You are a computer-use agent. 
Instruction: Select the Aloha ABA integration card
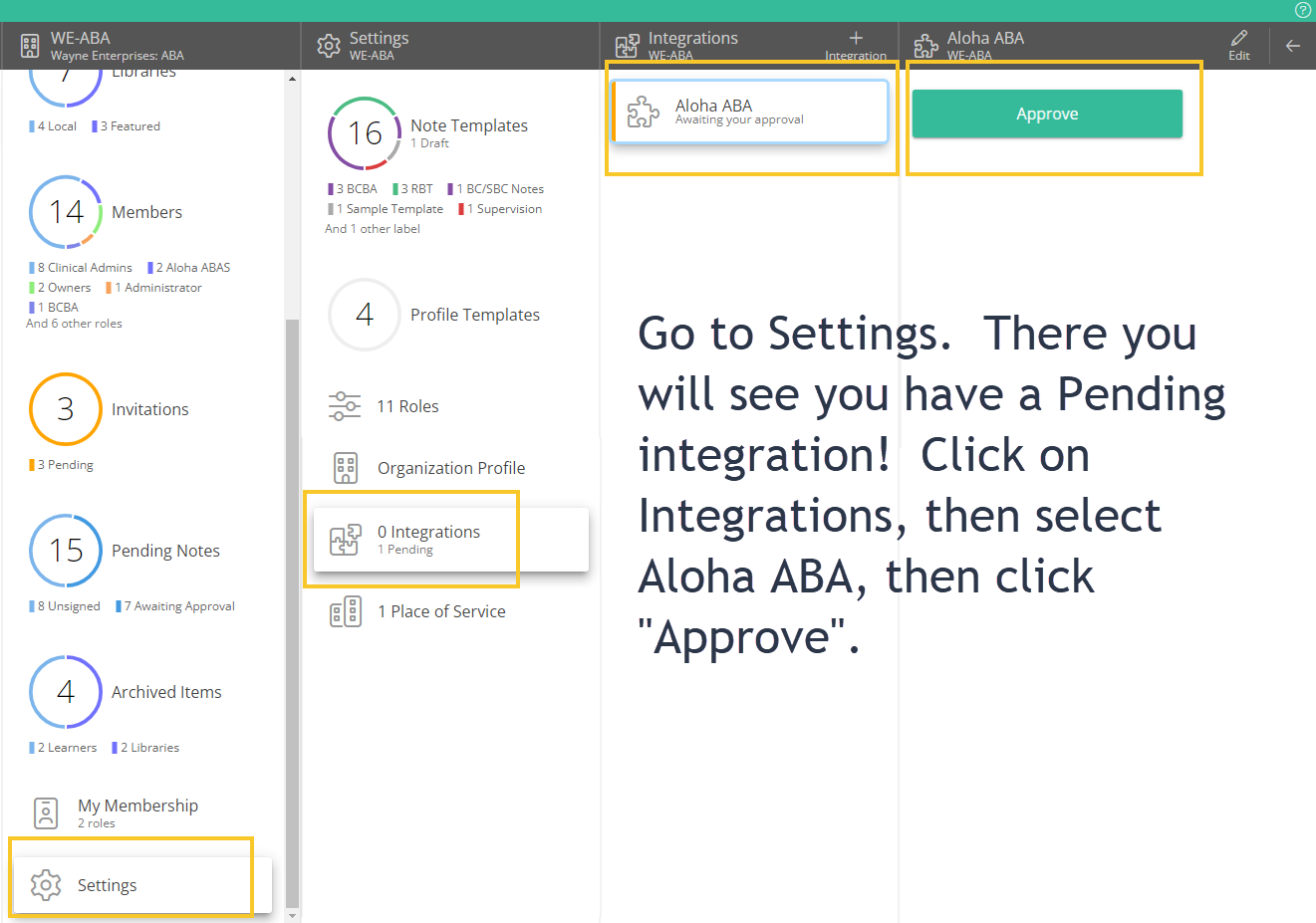pos(749,112)
